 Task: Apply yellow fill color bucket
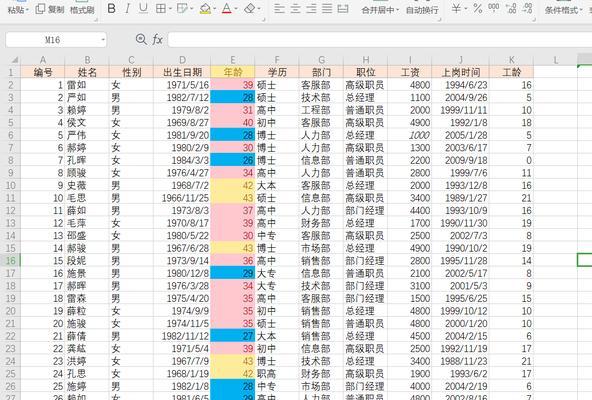(x=205, y=9)
